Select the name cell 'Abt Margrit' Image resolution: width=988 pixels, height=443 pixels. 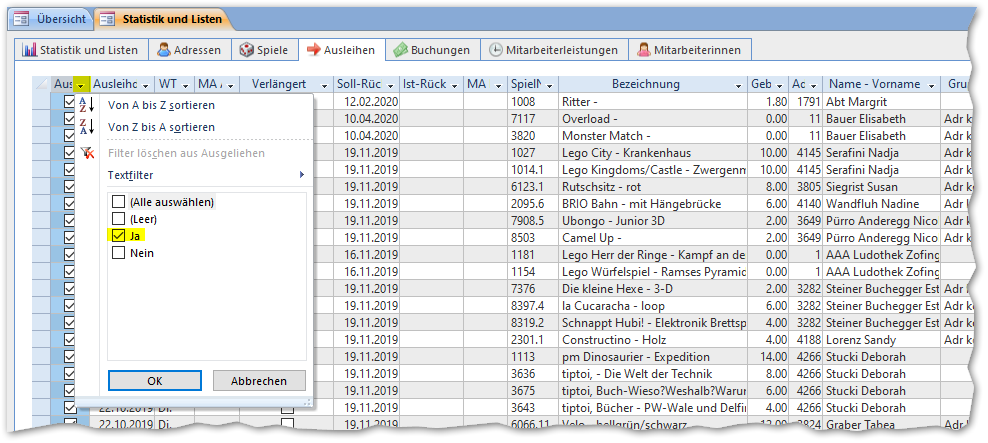click(881, 101)
